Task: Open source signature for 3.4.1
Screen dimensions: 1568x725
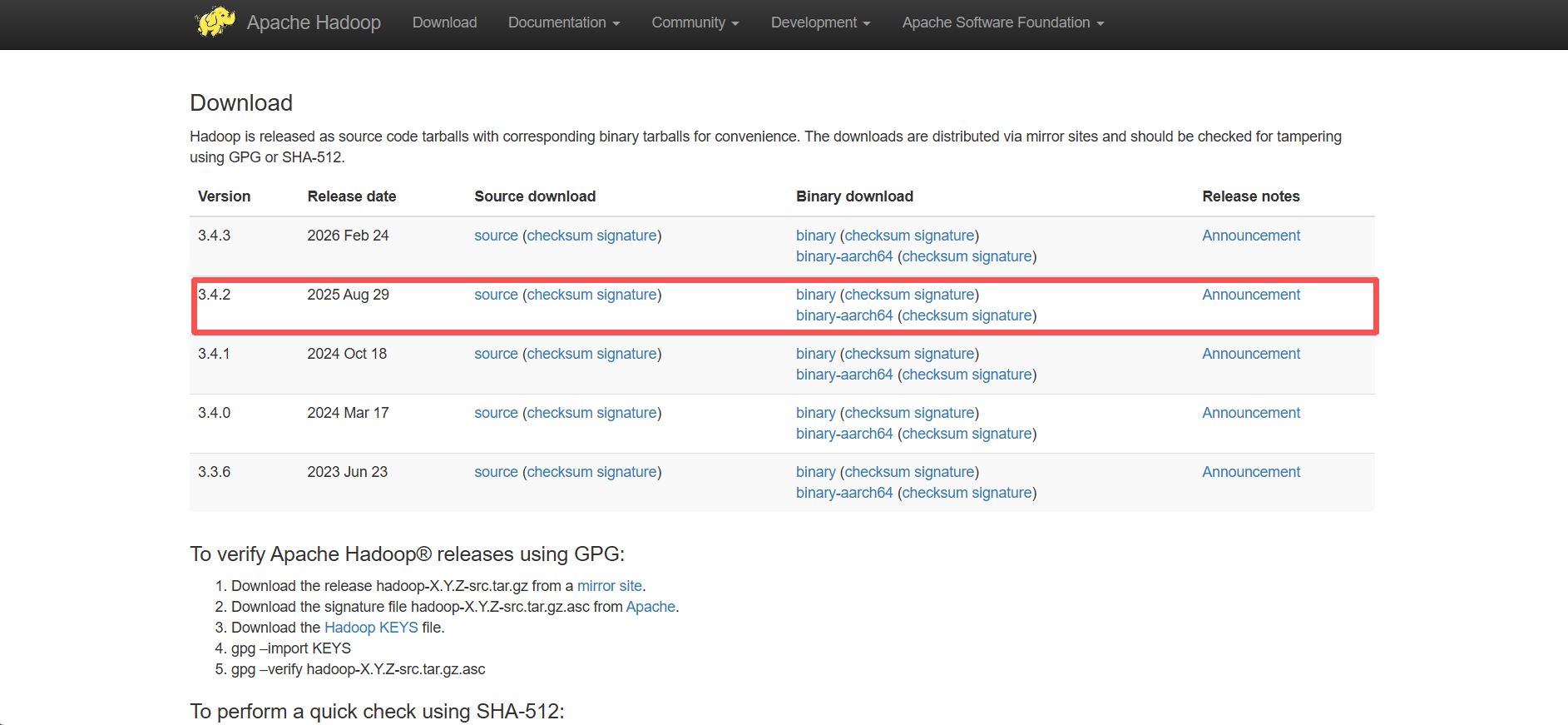Action: [x=626, y=354]
